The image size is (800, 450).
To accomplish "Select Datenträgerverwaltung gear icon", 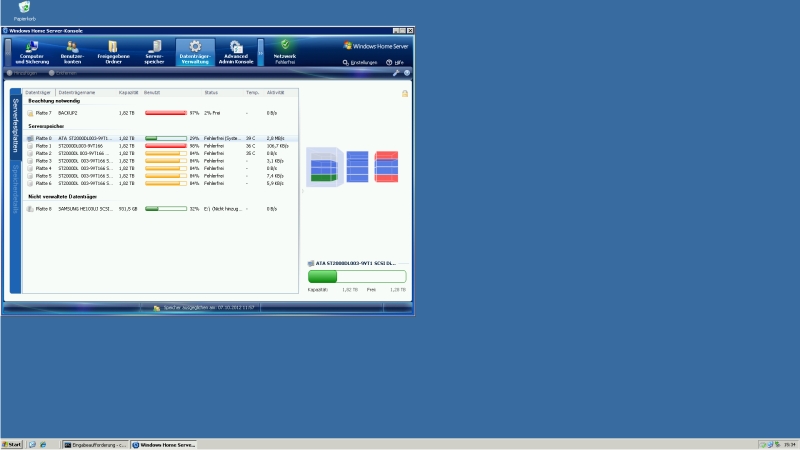I will [x=195, y=46].
